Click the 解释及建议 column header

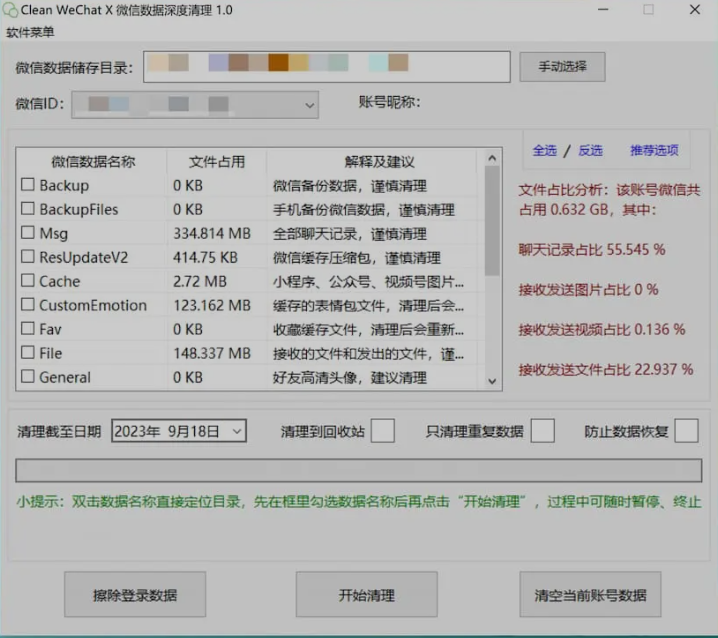pos(379,162)
